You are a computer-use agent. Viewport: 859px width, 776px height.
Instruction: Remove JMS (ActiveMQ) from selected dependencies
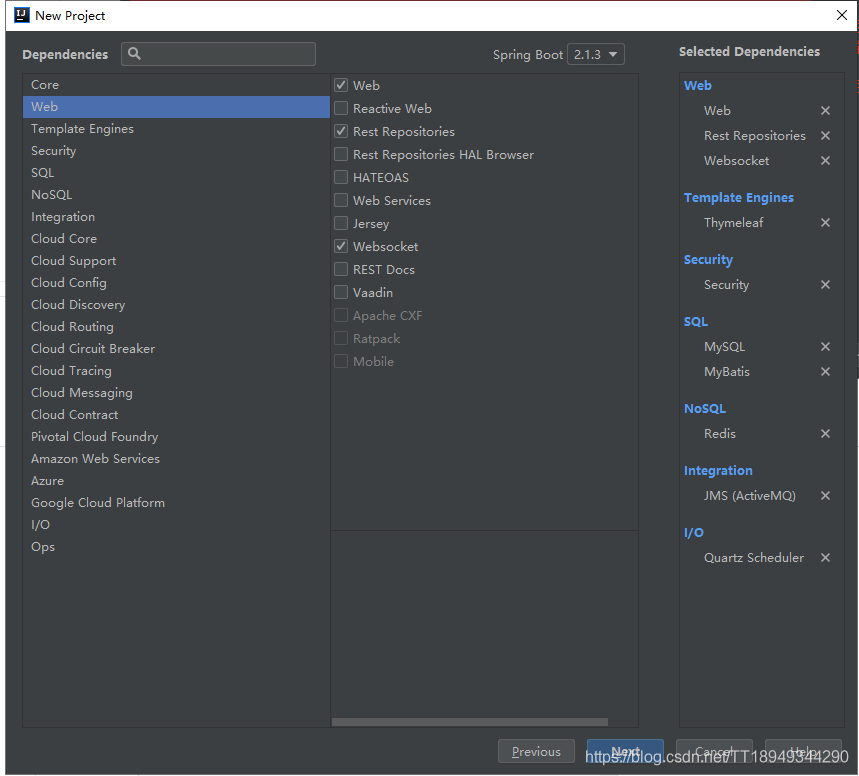coord(825,495)
